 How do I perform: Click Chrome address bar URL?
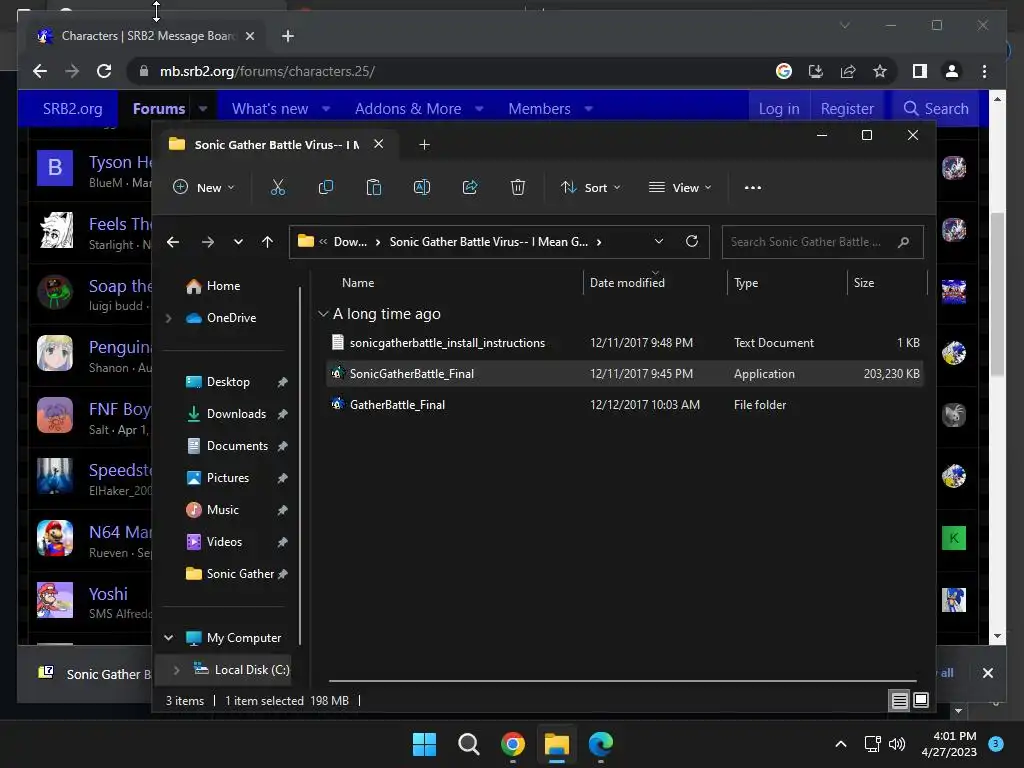pyautogui.click(x=267, y=71)
